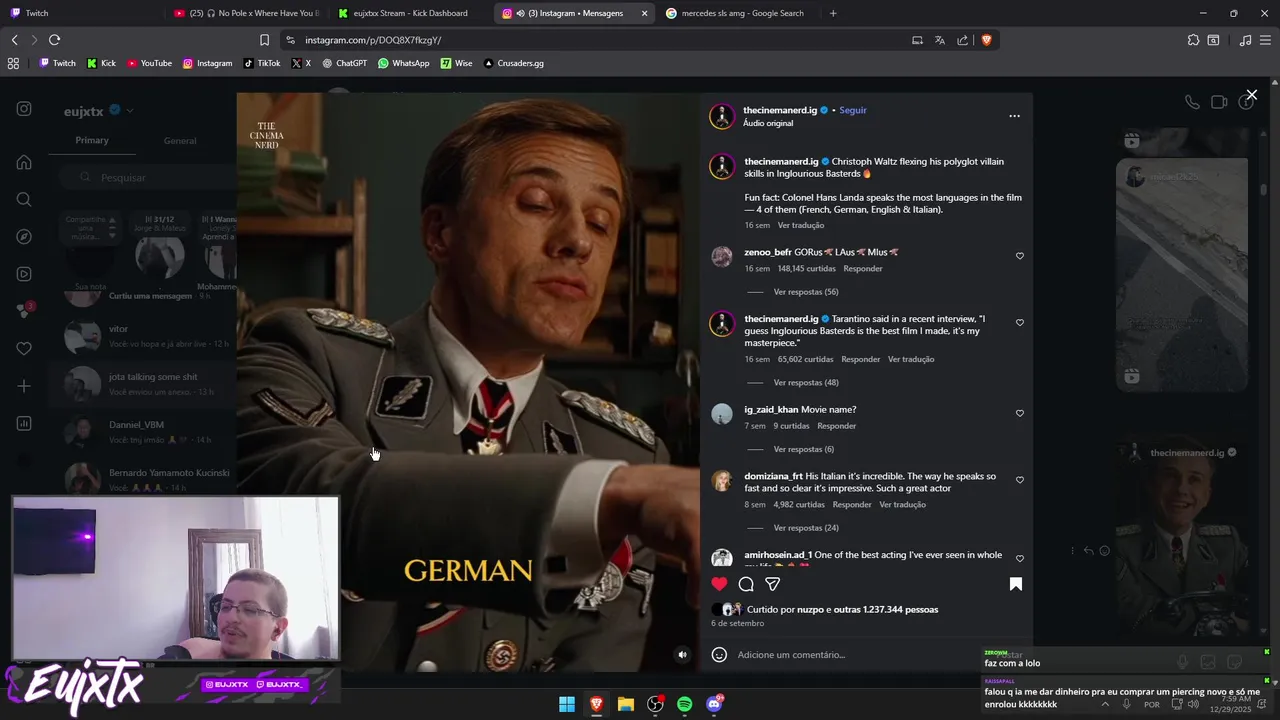Image resolution: width=1280 pixels, height=720 pixels.
Task: Show hidden system tray icons chevron
Action: [x=1105, y=704]
